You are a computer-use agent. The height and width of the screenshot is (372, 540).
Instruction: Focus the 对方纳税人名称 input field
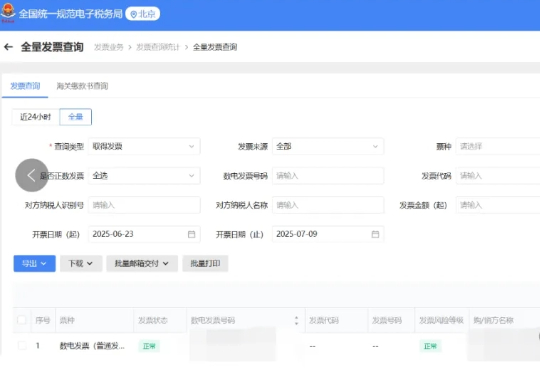pyautogui.click(x=328, y=205)
